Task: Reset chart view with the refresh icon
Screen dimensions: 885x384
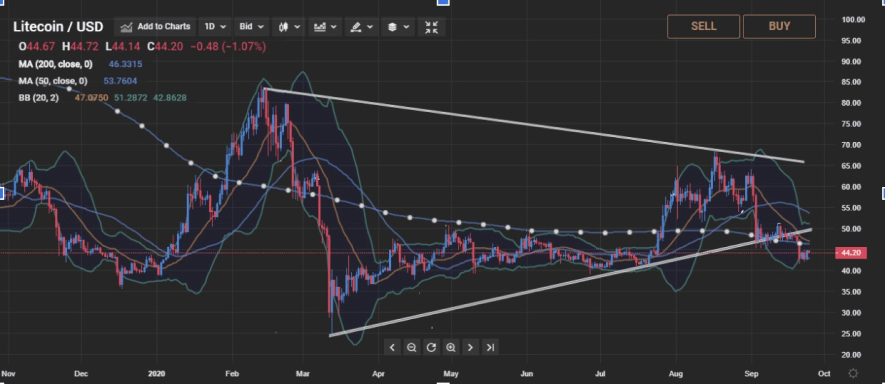Action: 431,347
